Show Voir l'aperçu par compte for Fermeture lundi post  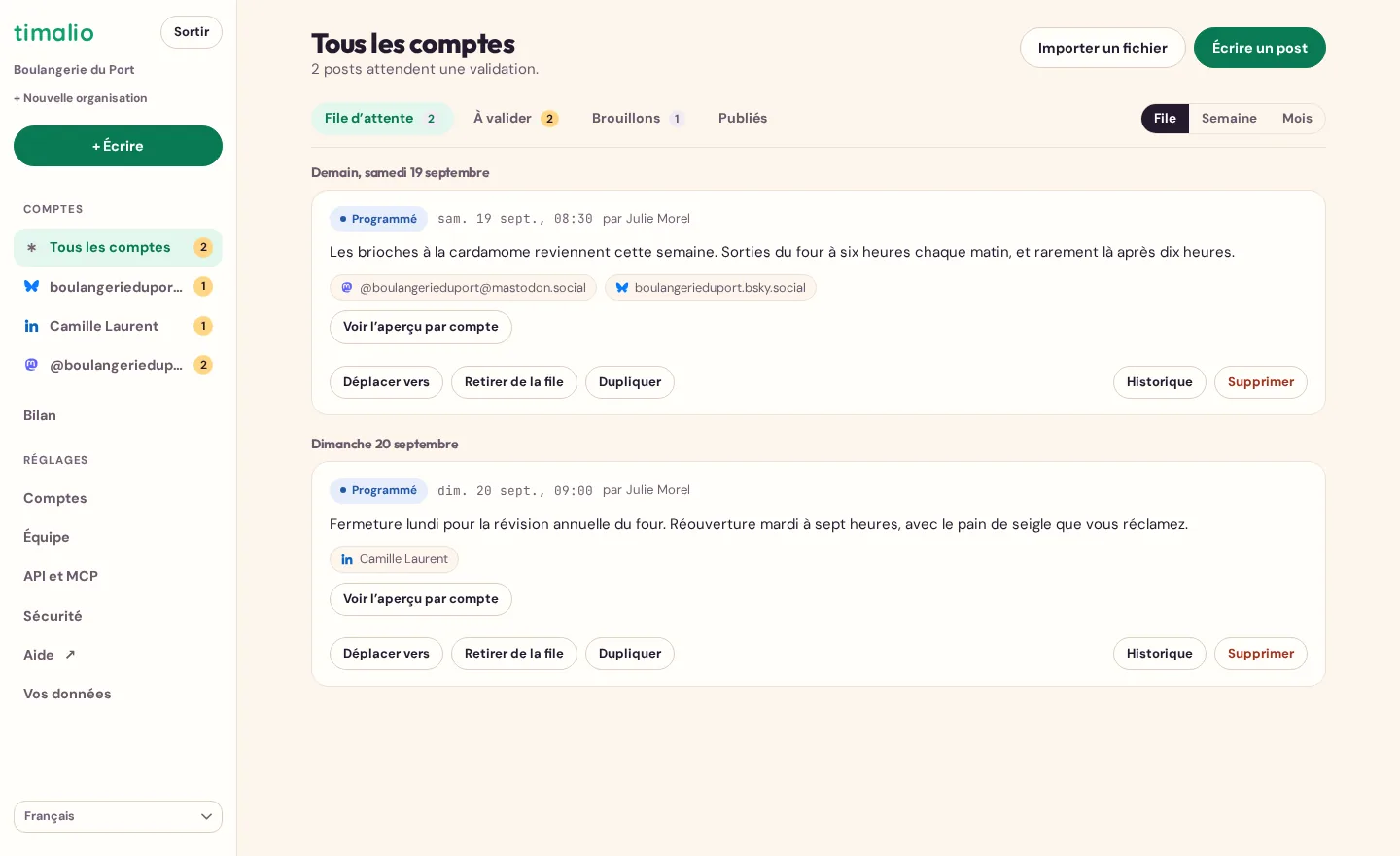(421, 599)
